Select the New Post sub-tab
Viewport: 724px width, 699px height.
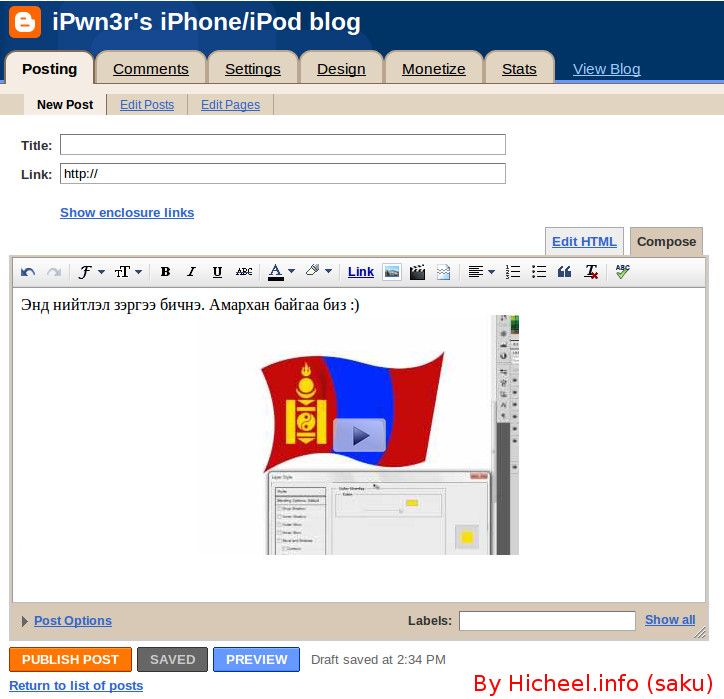pos(65,105)
